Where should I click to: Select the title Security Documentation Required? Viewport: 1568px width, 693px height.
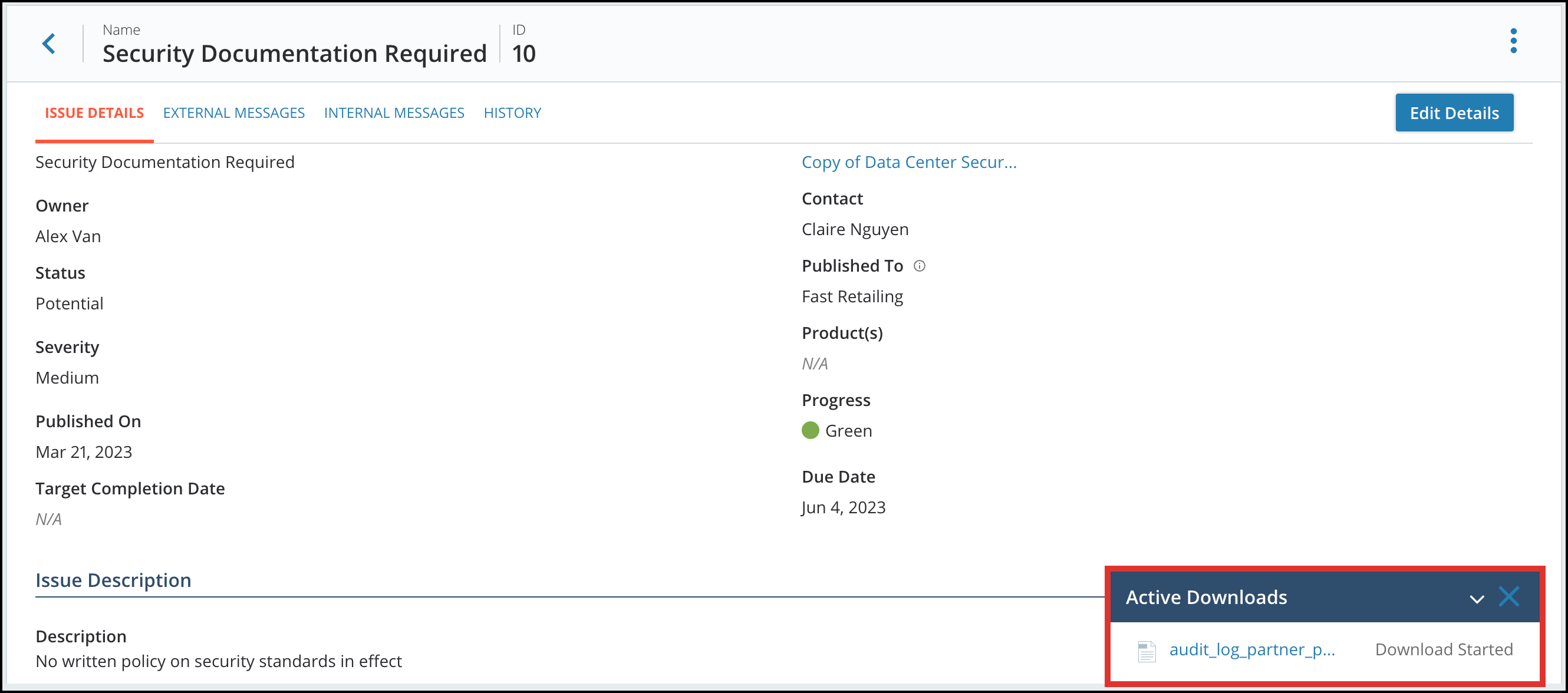[x=295, y=54]
